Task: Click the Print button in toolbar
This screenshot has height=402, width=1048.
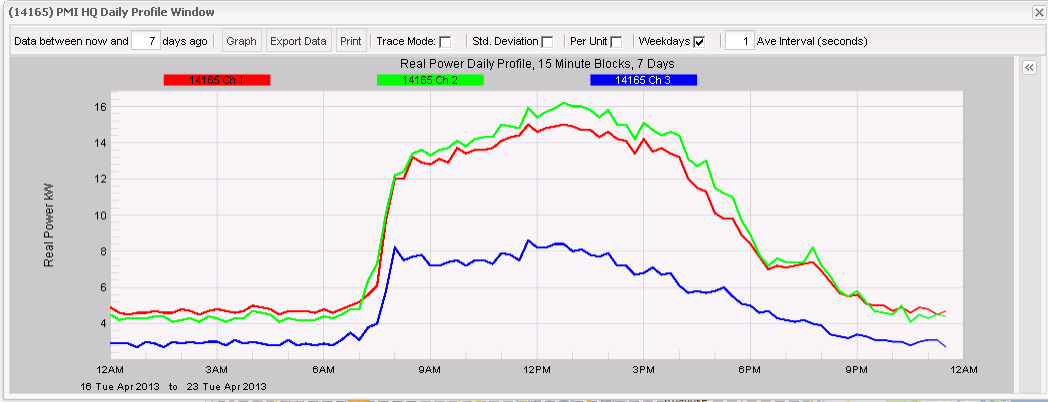Action: [350, 41]
